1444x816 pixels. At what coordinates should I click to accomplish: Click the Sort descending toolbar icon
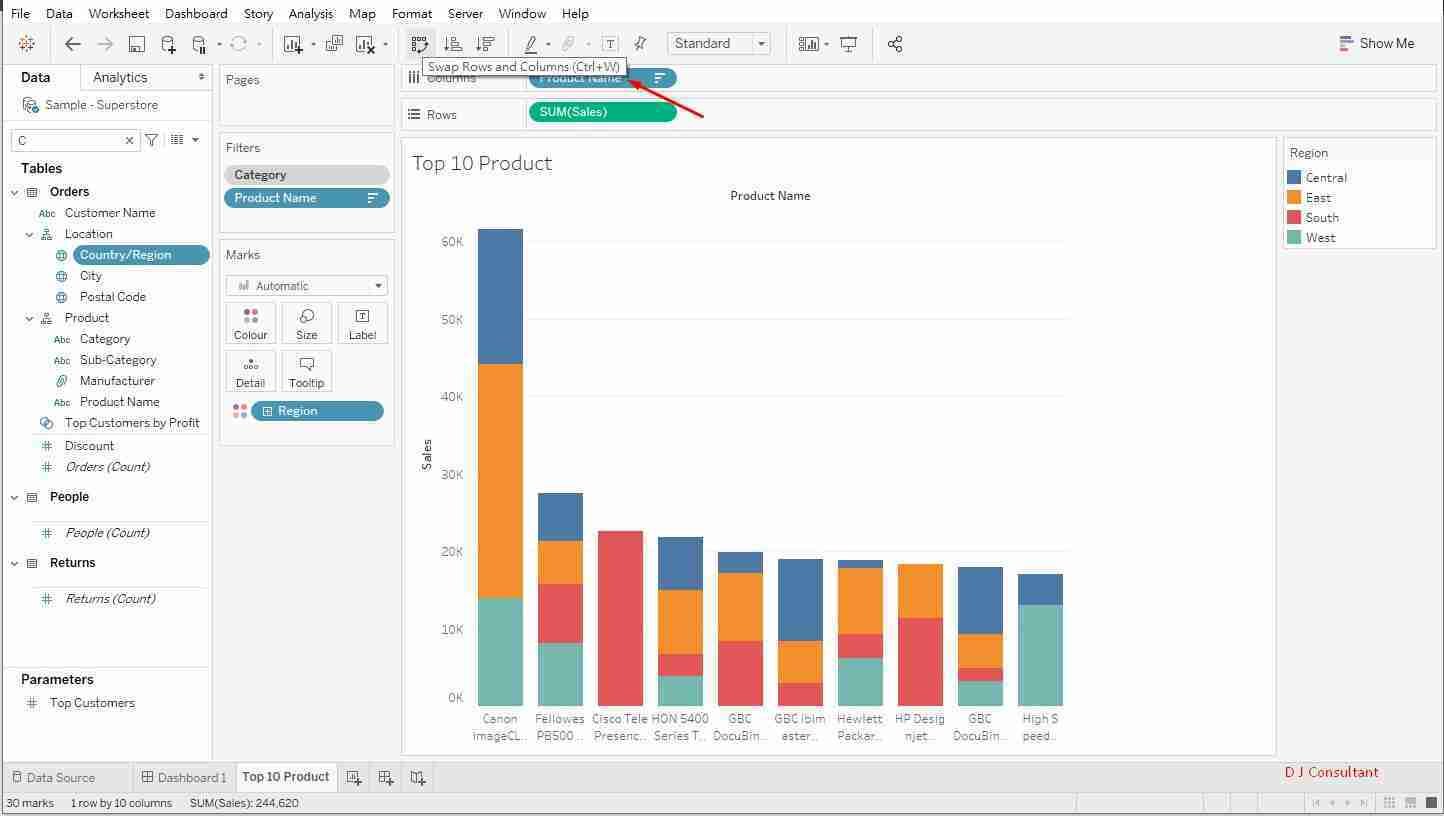(485, 44)
